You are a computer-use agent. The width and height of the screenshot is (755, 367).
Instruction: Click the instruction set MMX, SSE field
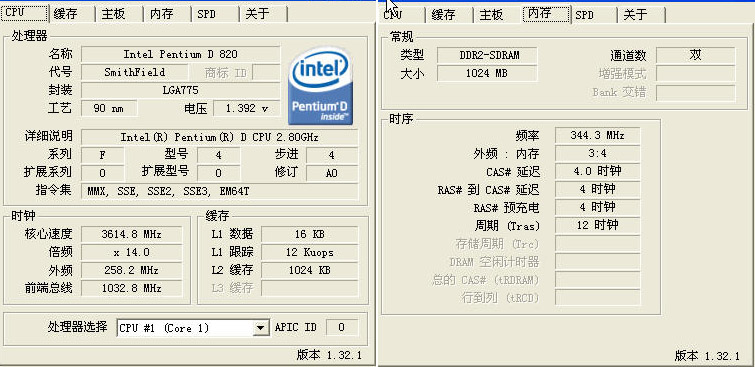220,191
